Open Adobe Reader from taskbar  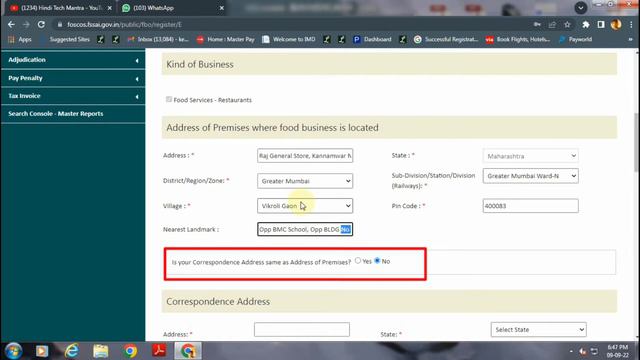pyautogui.click(x=159, y=351)
